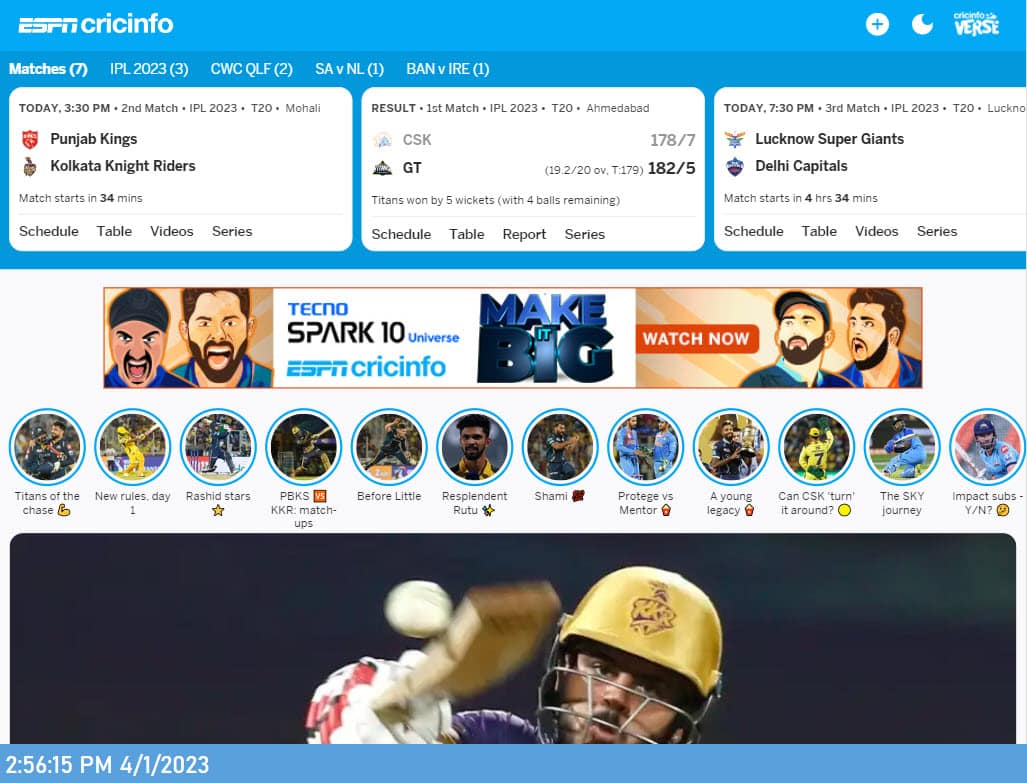1027x783 pixels.
Task: Click the Gujarat Titans GT logo
Action: click(x=382, y=168)
